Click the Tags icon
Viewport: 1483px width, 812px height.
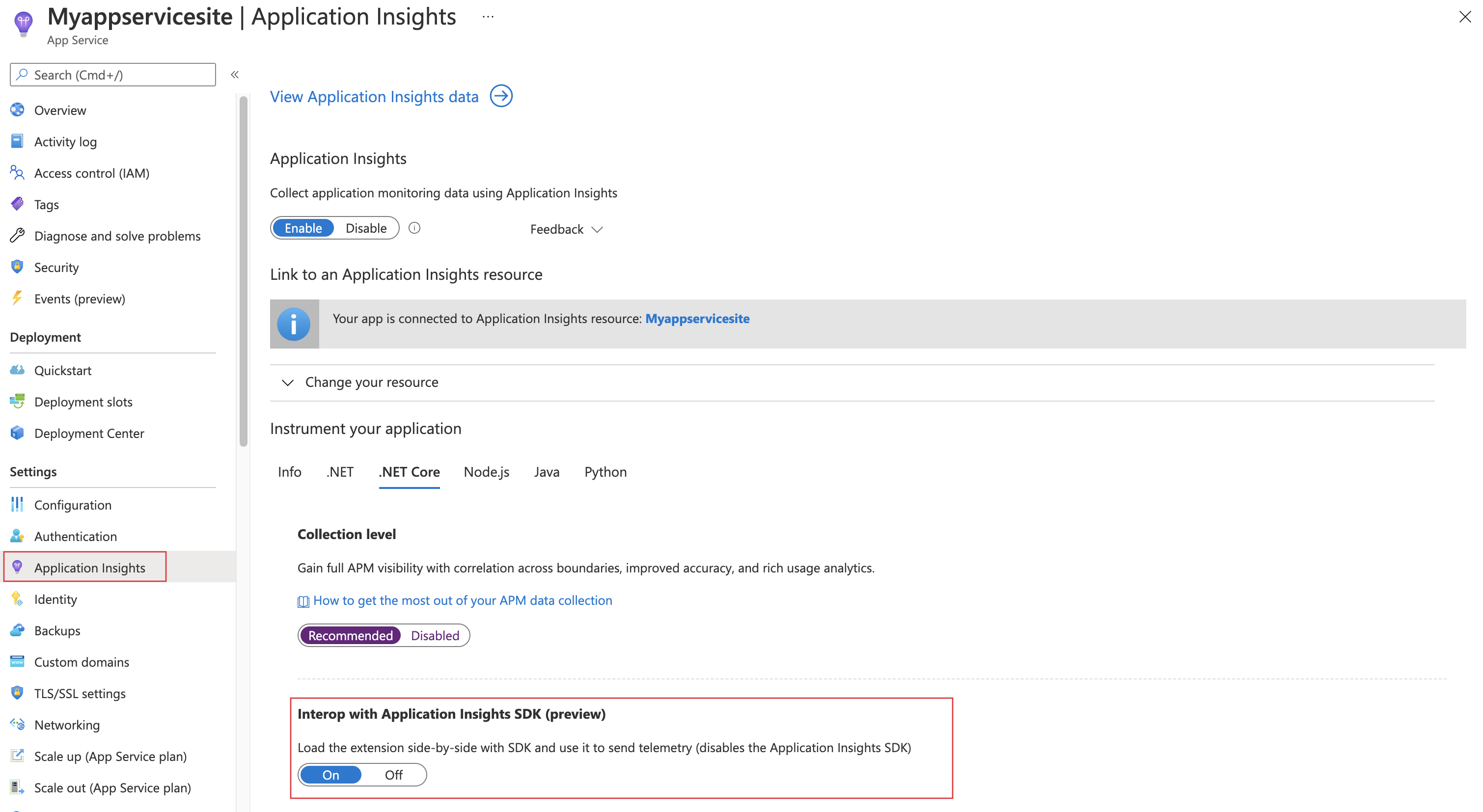pos(17,204)
